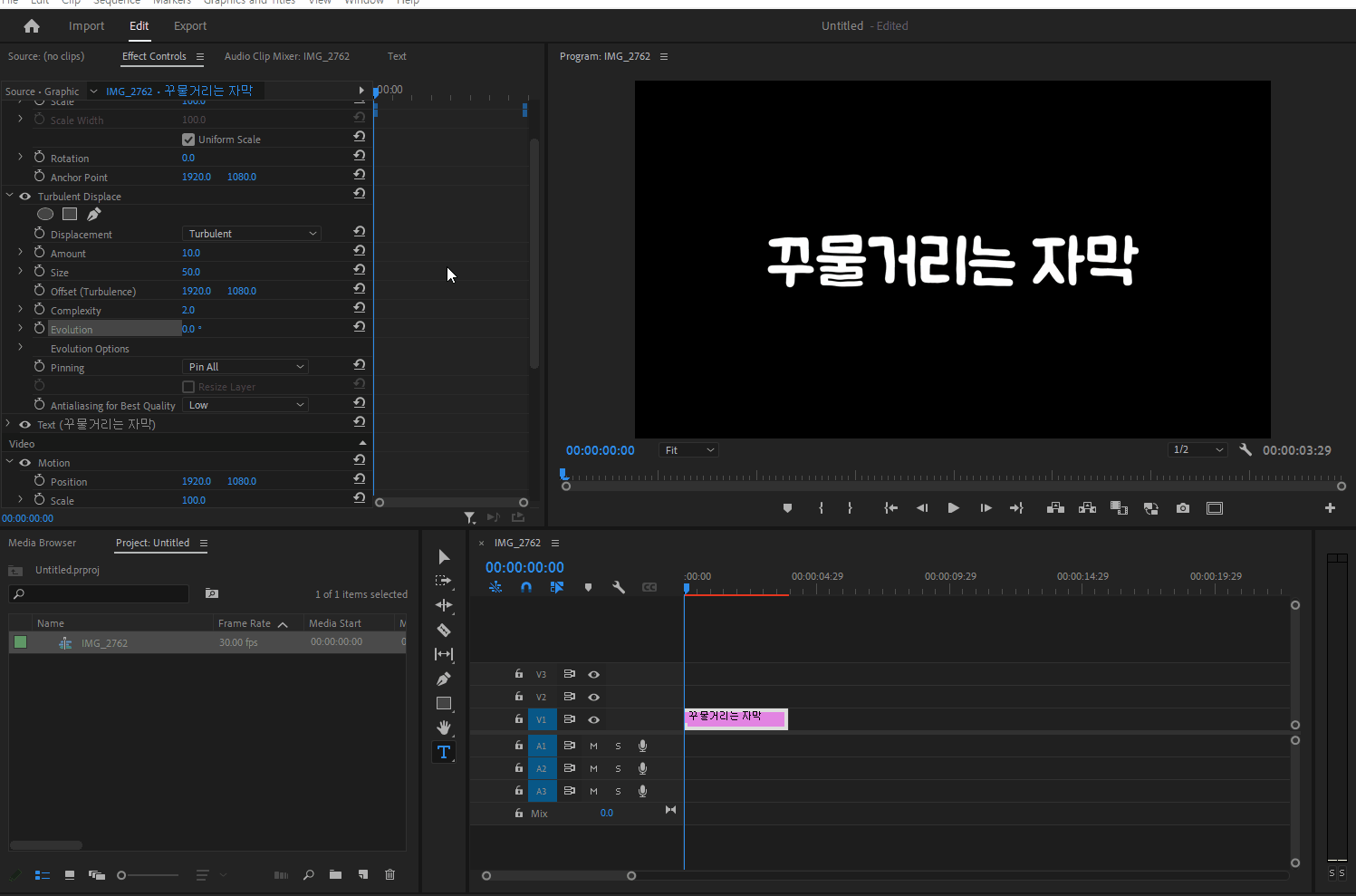Open the Antialiasing quality dropdown
Screen dimensions: 1356x896
pos(245,405)
